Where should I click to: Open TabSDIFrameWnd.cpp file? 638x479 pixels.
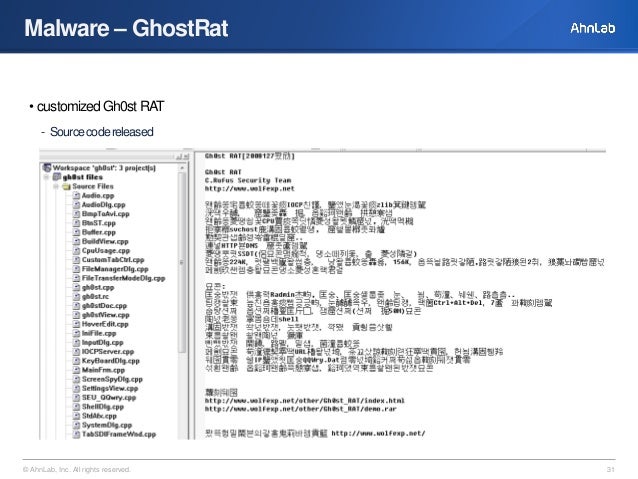point(119,434)
